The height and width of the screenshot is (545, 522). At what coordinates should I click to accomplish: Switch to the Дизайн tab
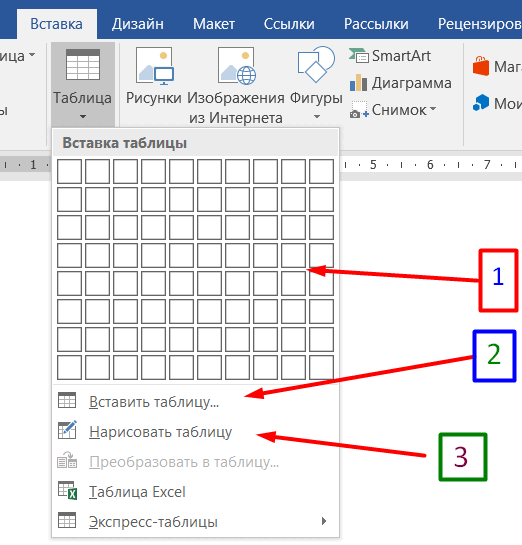(138, 24)
